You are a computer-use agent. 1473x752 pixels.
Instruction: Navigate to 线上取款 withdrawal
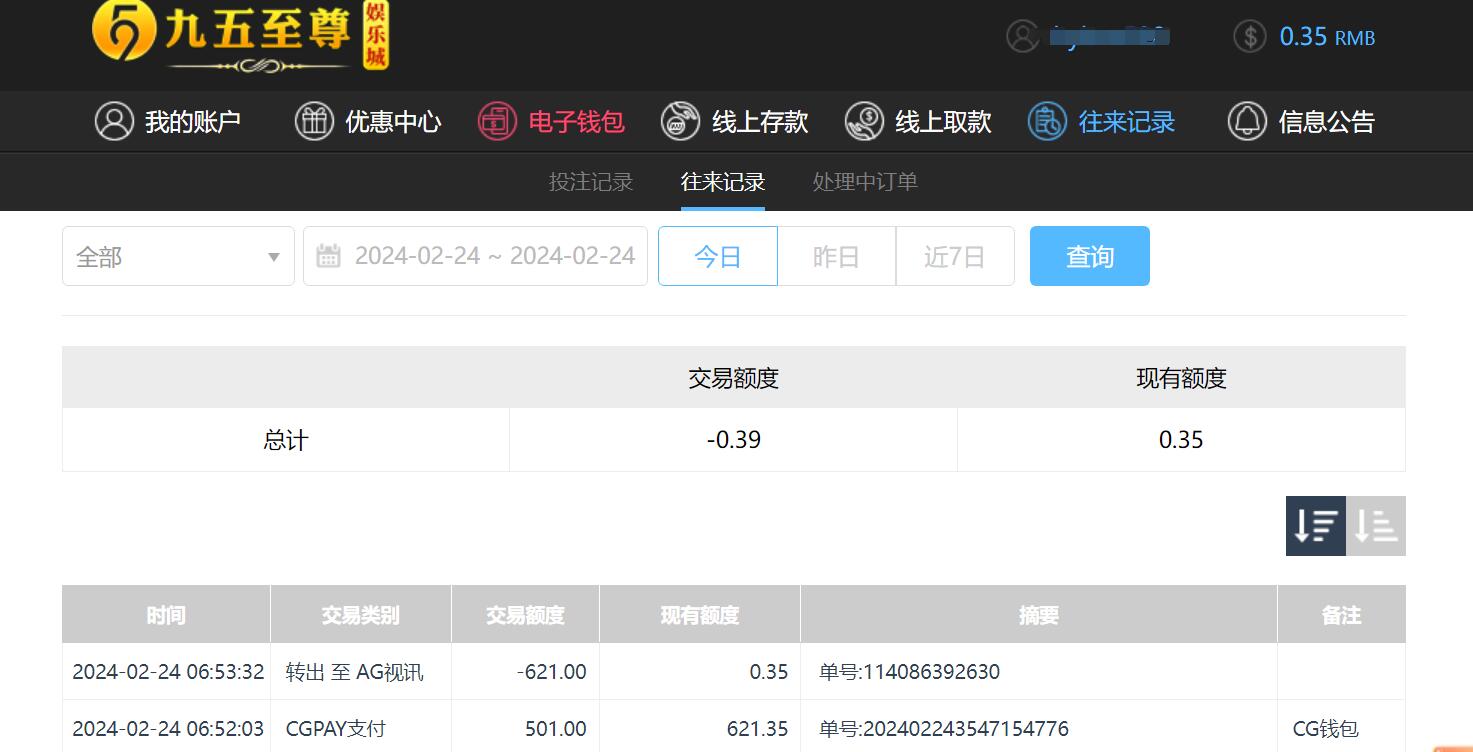918,122
